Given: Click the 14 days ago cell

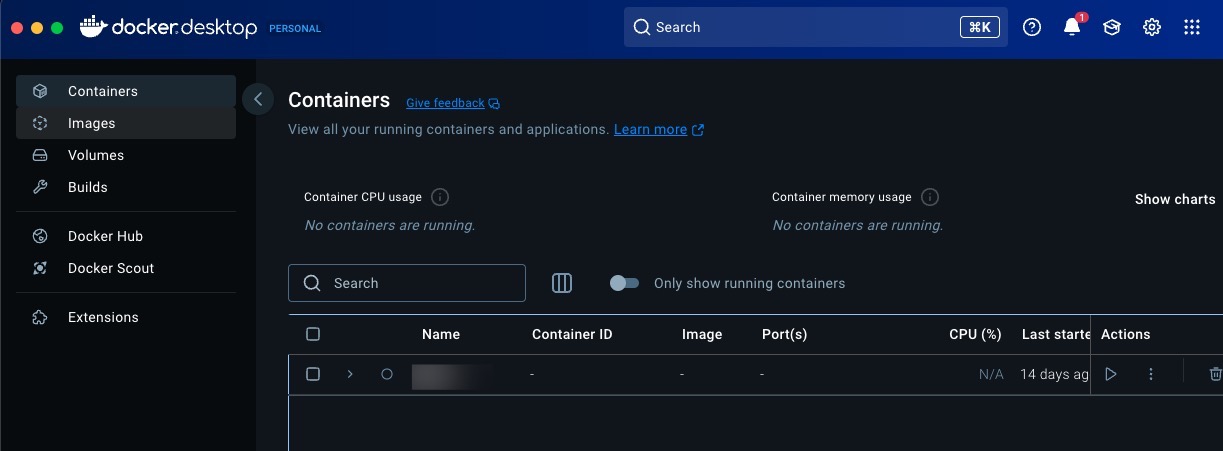Looking at the screenshot, I should point(1055,374).
